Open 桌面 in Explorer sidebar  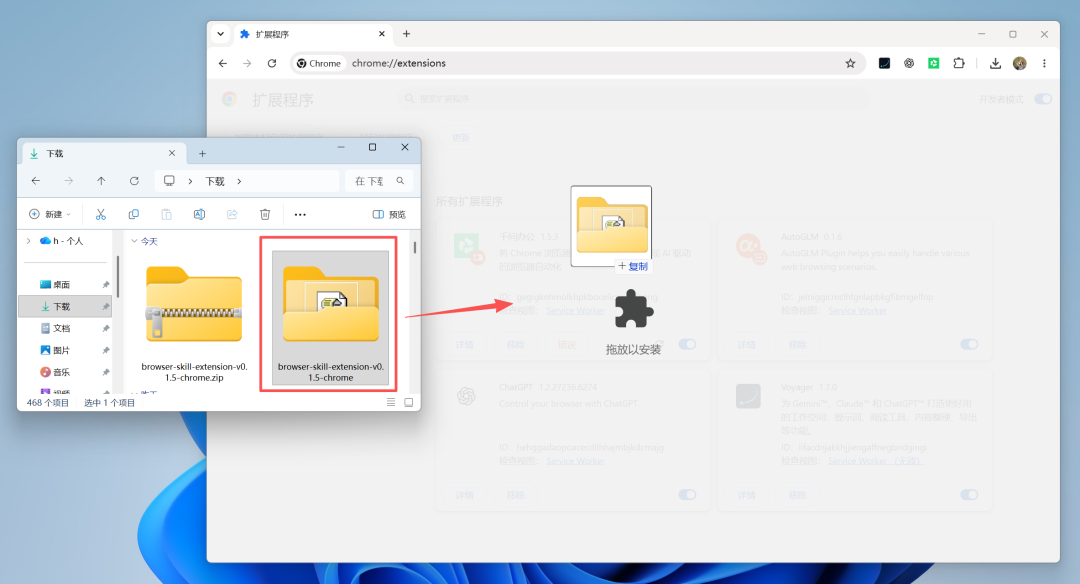(x=65, y=284)
